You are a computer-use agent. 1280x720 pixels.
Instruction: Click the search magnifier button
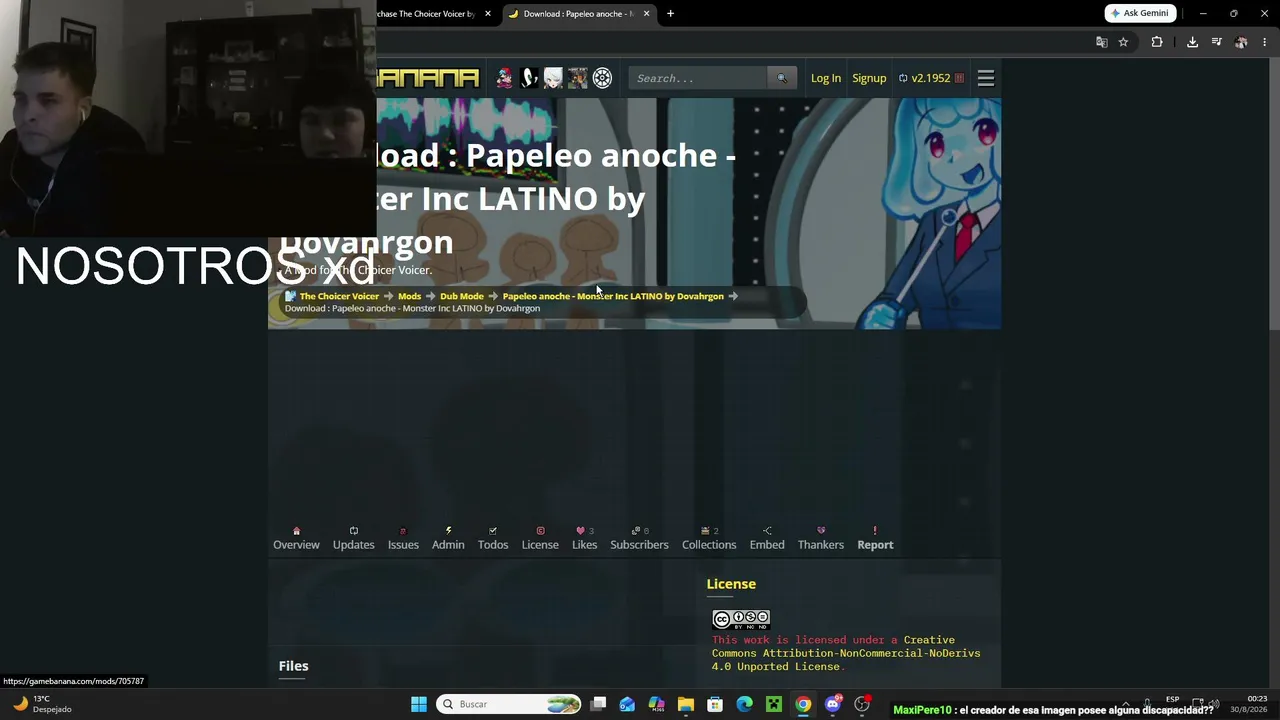point(782,78)
